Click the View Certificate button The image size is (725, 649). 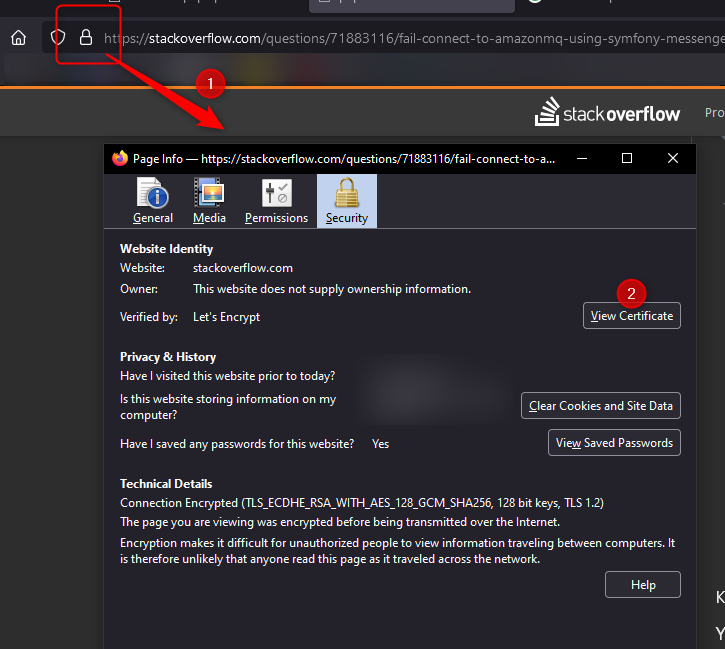(x=632, y=316)
